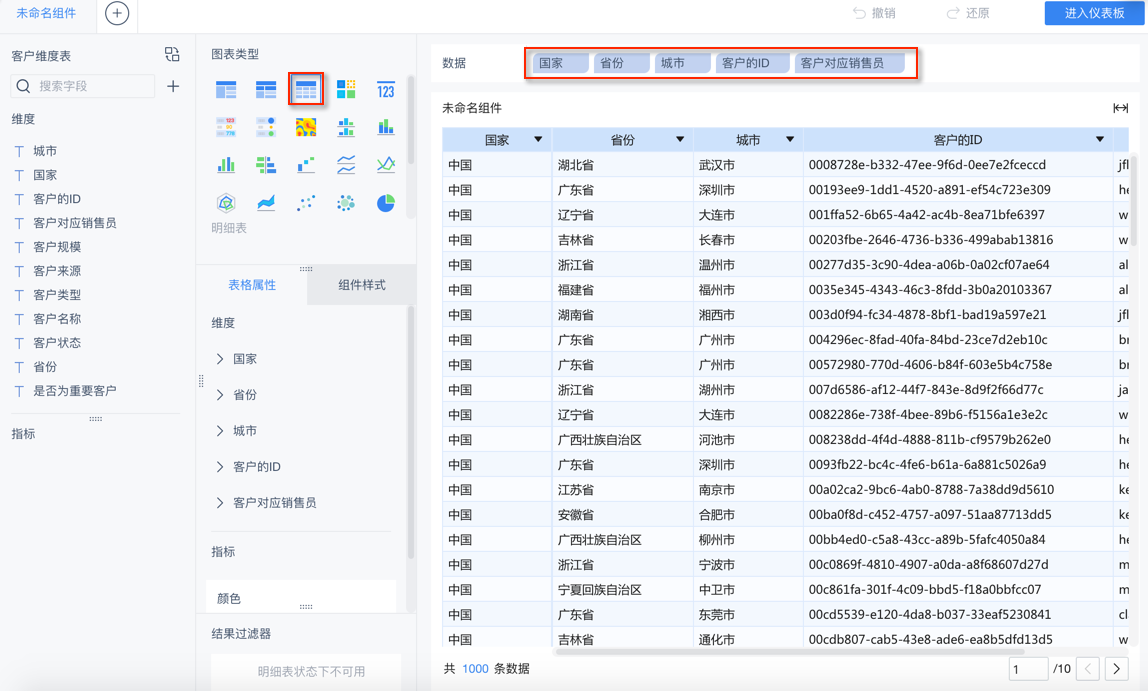Click the 撤销 undo button

pos(874,13)
